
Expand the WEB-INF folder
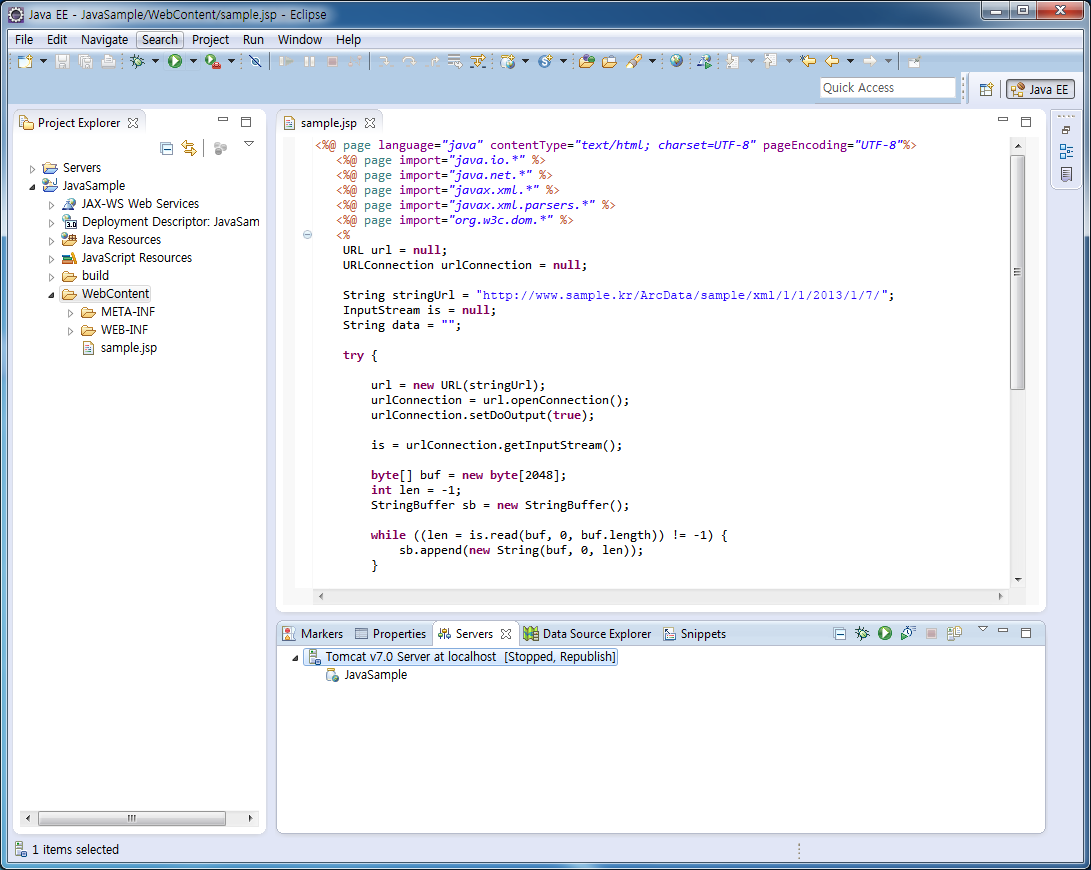tap(71, 330)
